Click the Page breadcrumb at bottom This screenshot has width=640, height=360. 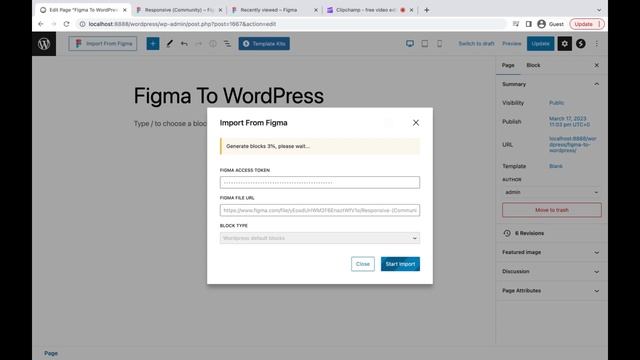click(x=51, y=353)
